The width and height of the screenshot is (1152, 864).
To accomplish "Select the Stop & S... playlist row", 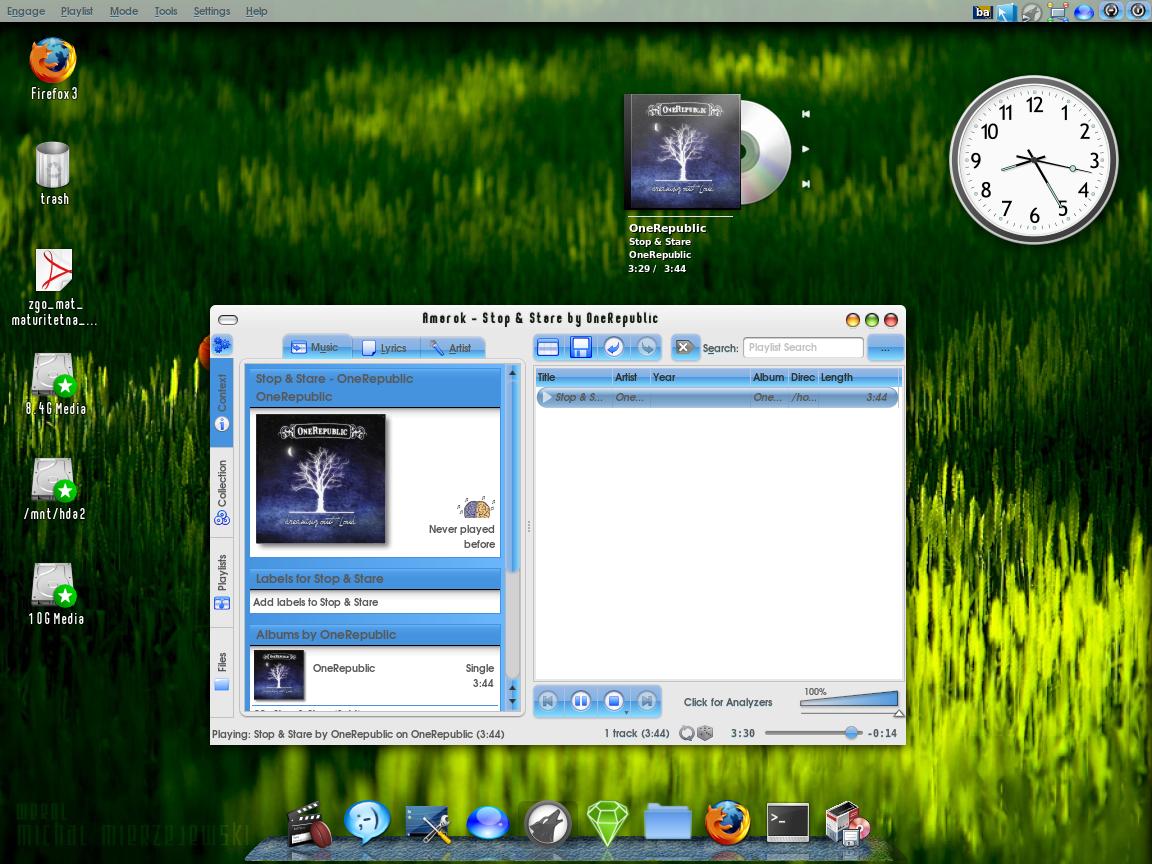I will 717,397.
